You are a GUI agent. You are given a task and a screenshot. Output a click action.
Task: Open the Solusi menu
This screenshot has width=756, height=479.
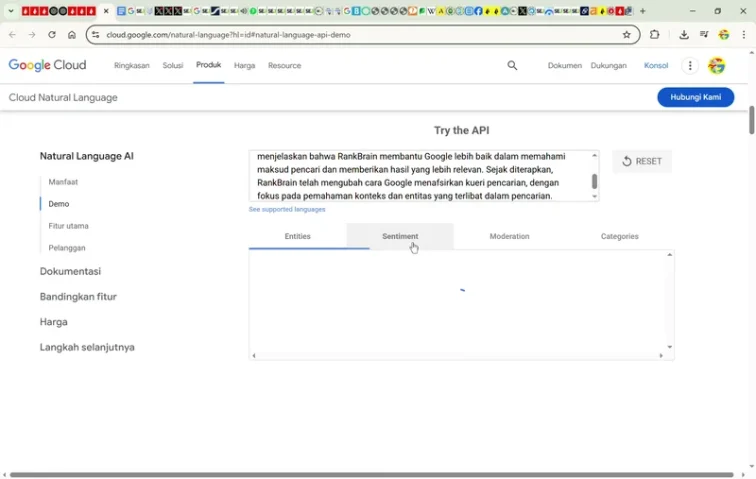[173, 66]
